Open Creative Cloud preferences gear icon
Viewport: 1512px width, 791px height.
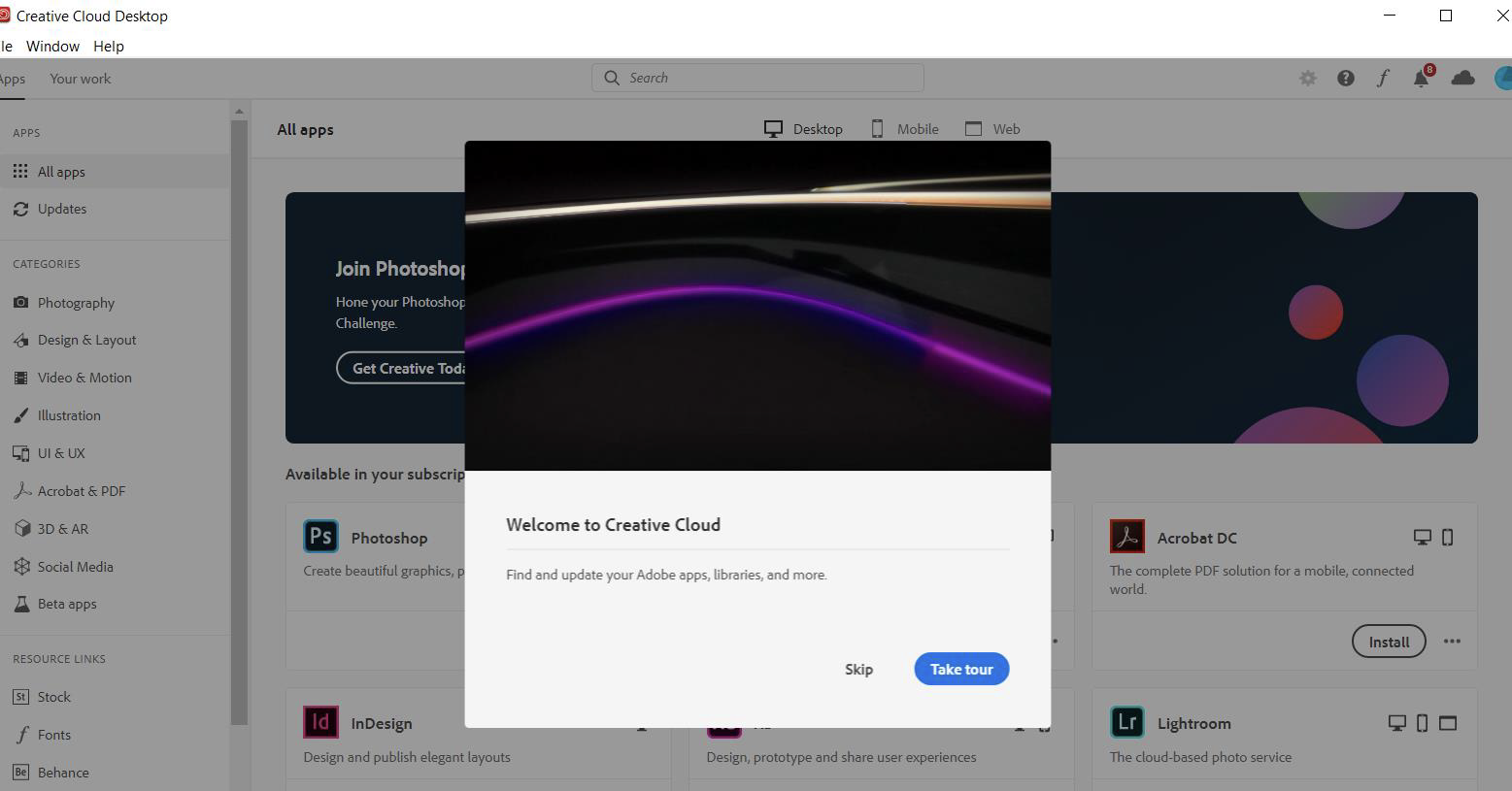[1307, 78]
